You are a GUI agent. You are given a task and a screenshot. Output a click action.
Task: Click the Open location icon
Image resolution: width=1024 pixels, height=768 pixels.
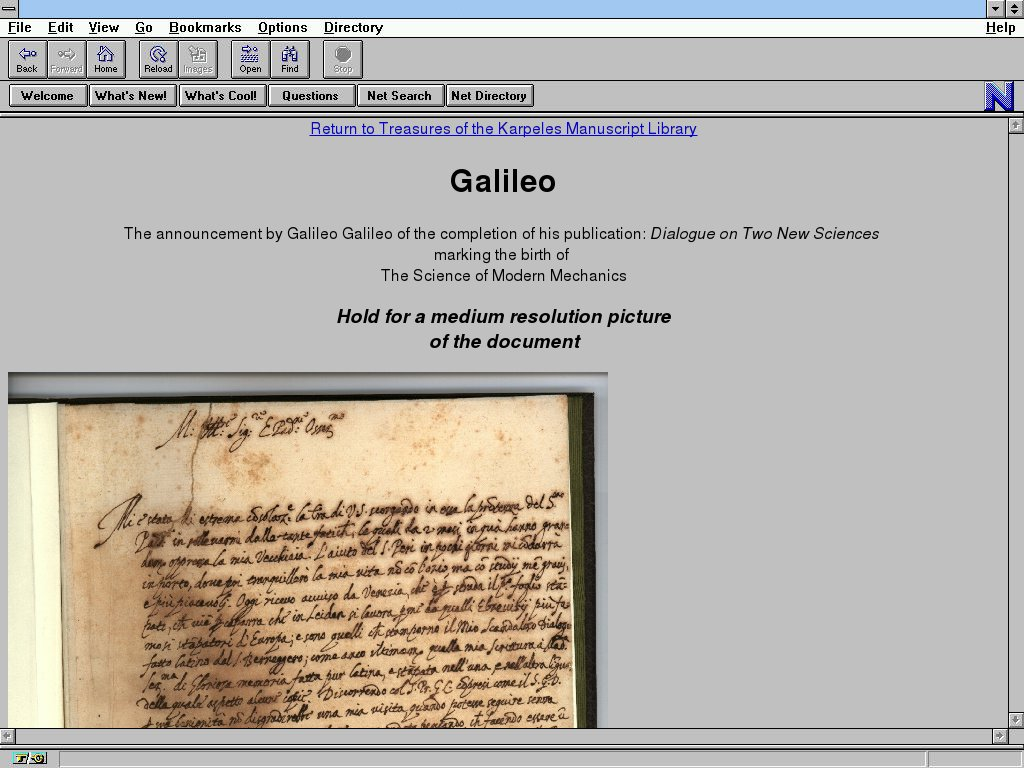(250, 59)
